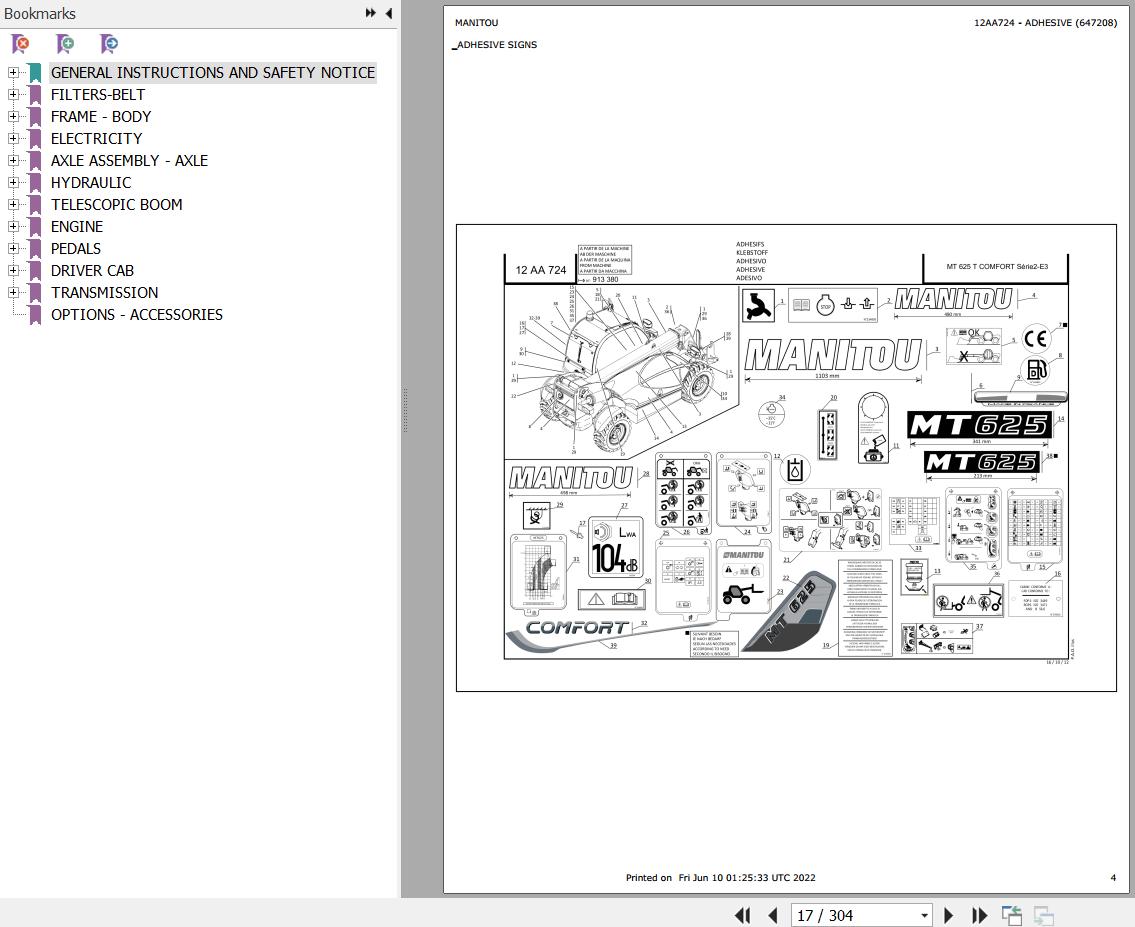Viewport: 1135px width, 927px height.
Task: Click the Printed on date footer text
Action: (x=720, y=878)
